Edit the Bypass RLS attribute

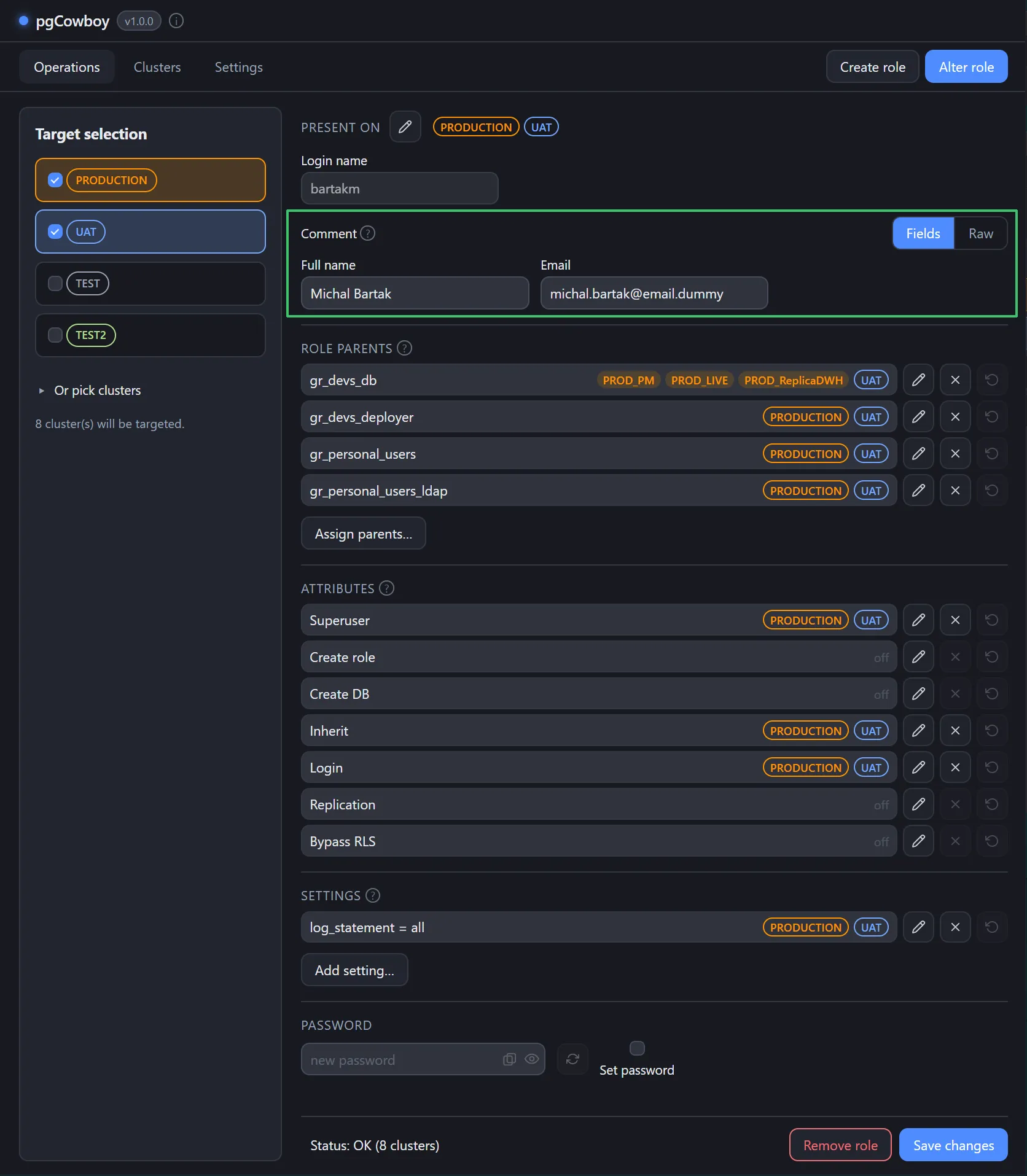[918, 841]
